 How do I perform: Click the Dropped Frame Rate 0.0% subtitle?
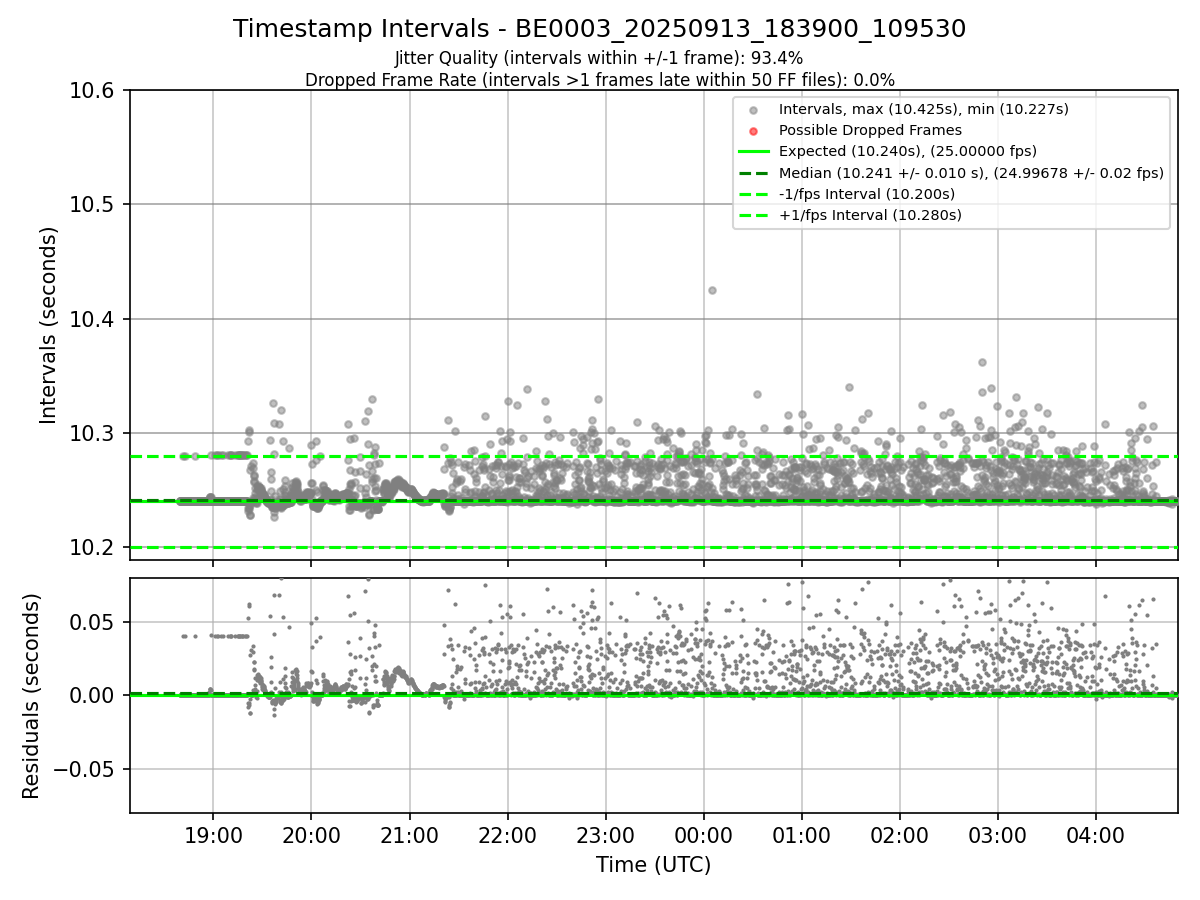pyautogui.click(x=600, y=80)
